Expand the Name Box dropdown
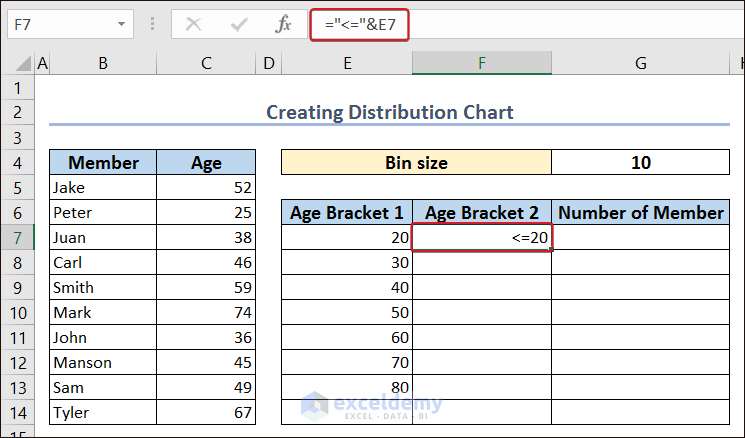745x438 pixels. (121, 25)
